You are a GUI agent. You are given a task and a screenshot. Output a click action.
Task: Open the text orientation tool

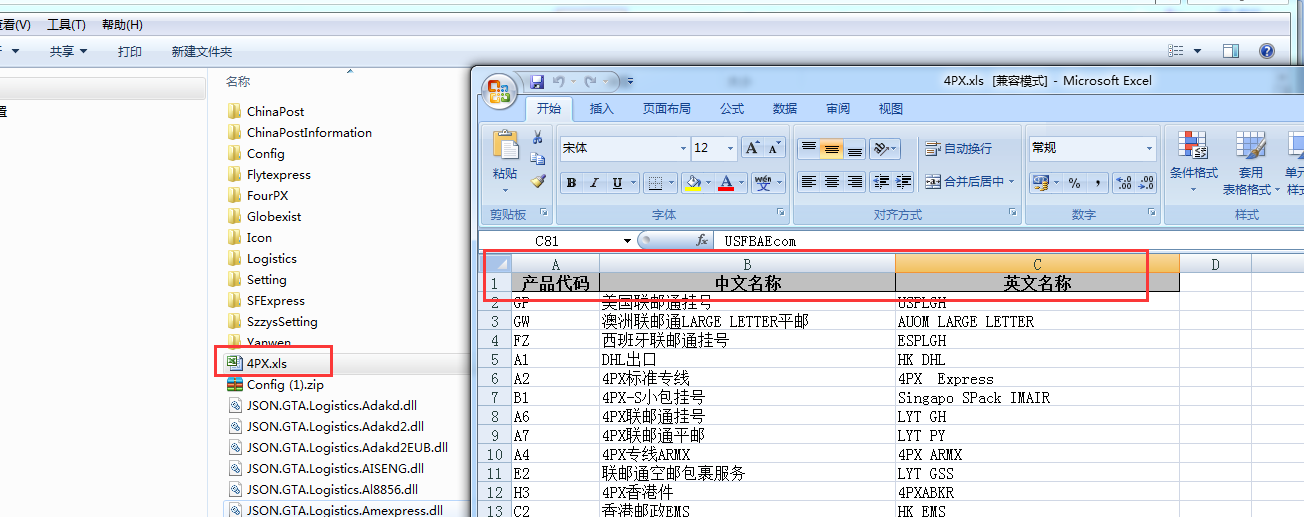[883, 148]
